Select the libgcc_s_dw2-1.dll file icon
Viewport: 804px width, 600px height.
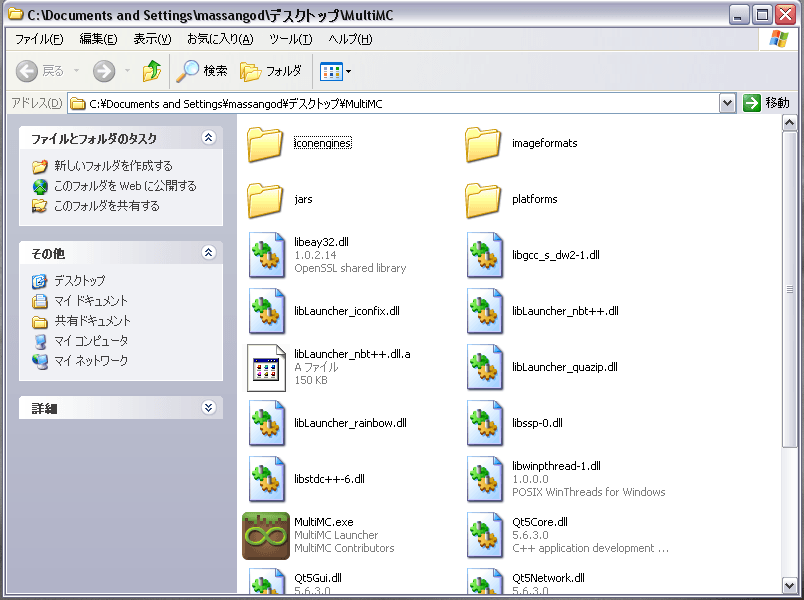click(x=485, y=255)
